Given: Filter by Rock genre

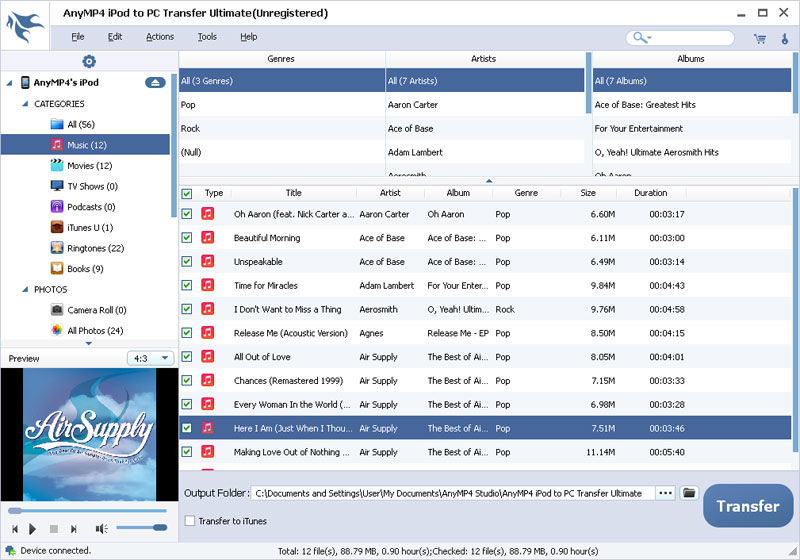Looking at the screenshot, I should click(x=282, y=129).
